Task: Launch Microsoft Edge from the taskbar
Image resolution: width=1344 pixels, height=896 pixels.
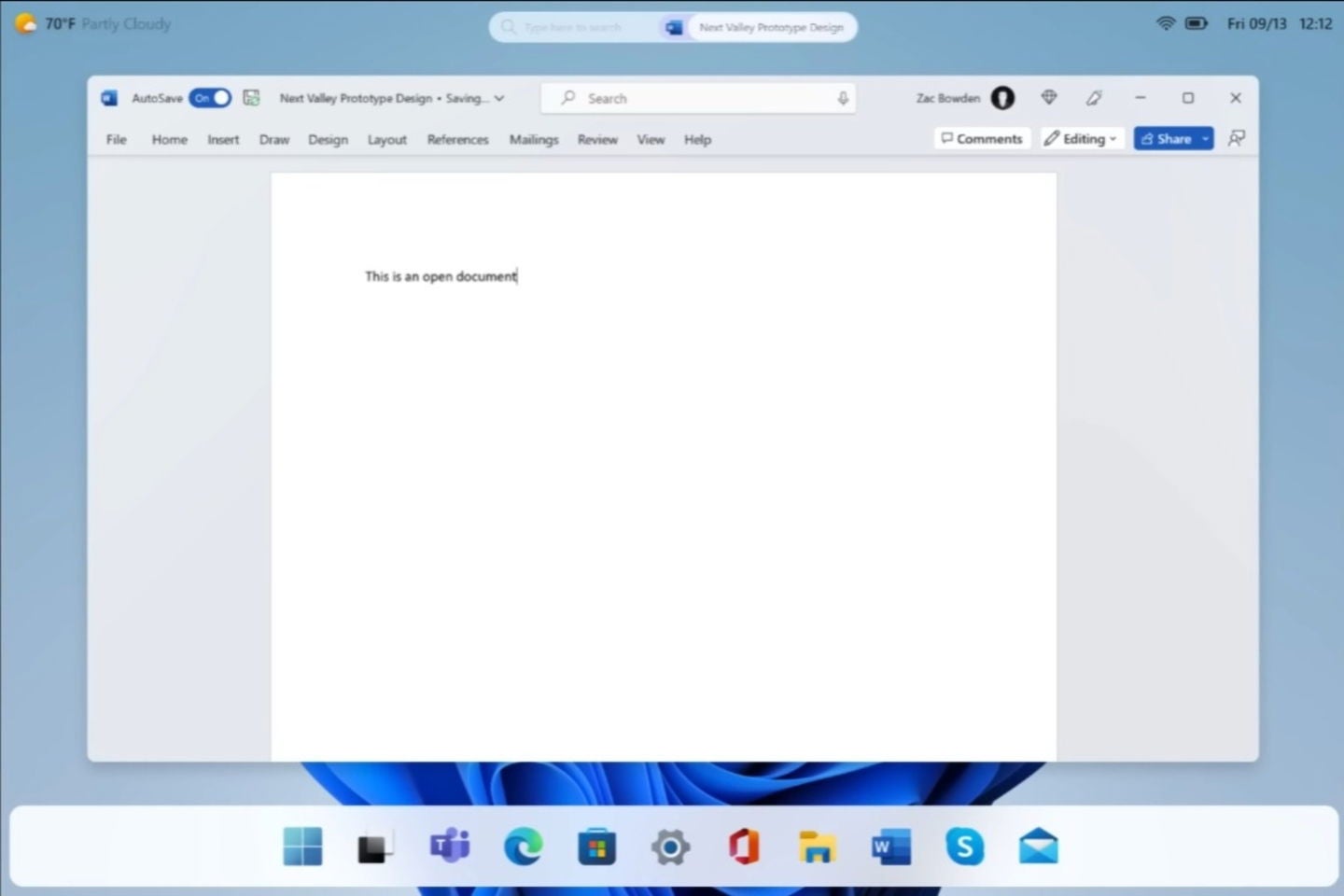Action: tap(524, 847)
